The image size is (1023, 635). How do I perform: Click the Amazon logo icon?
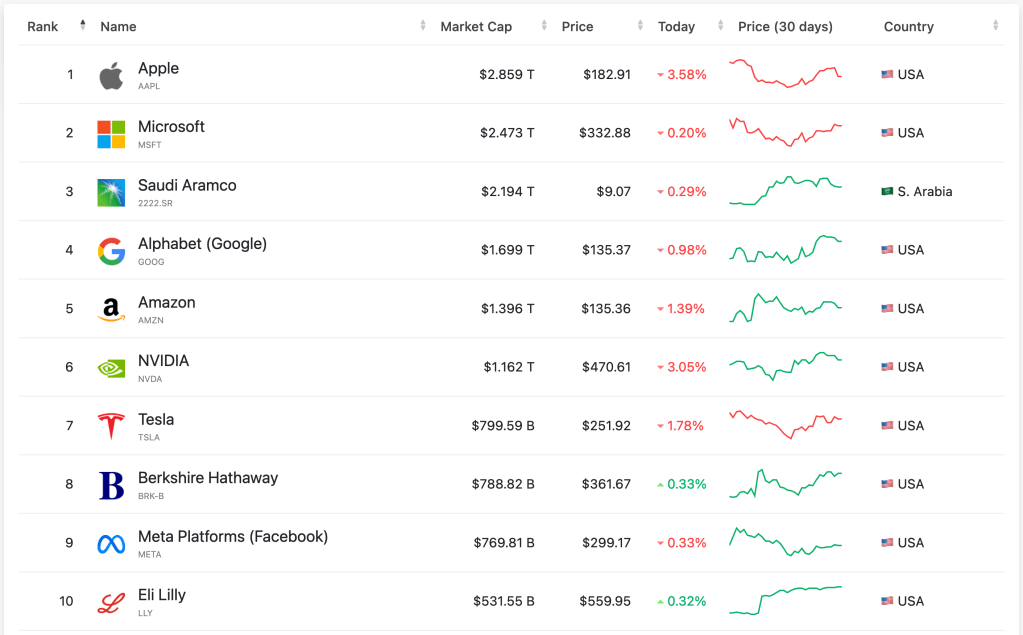tap(111, 309)
